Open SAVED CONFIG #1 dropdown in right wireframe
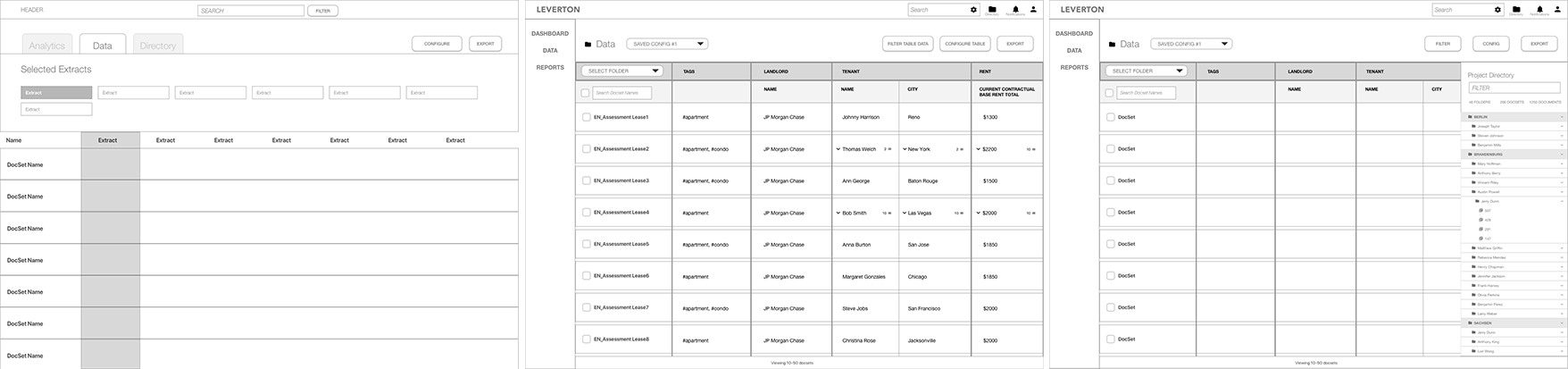 pos(1191,44)
